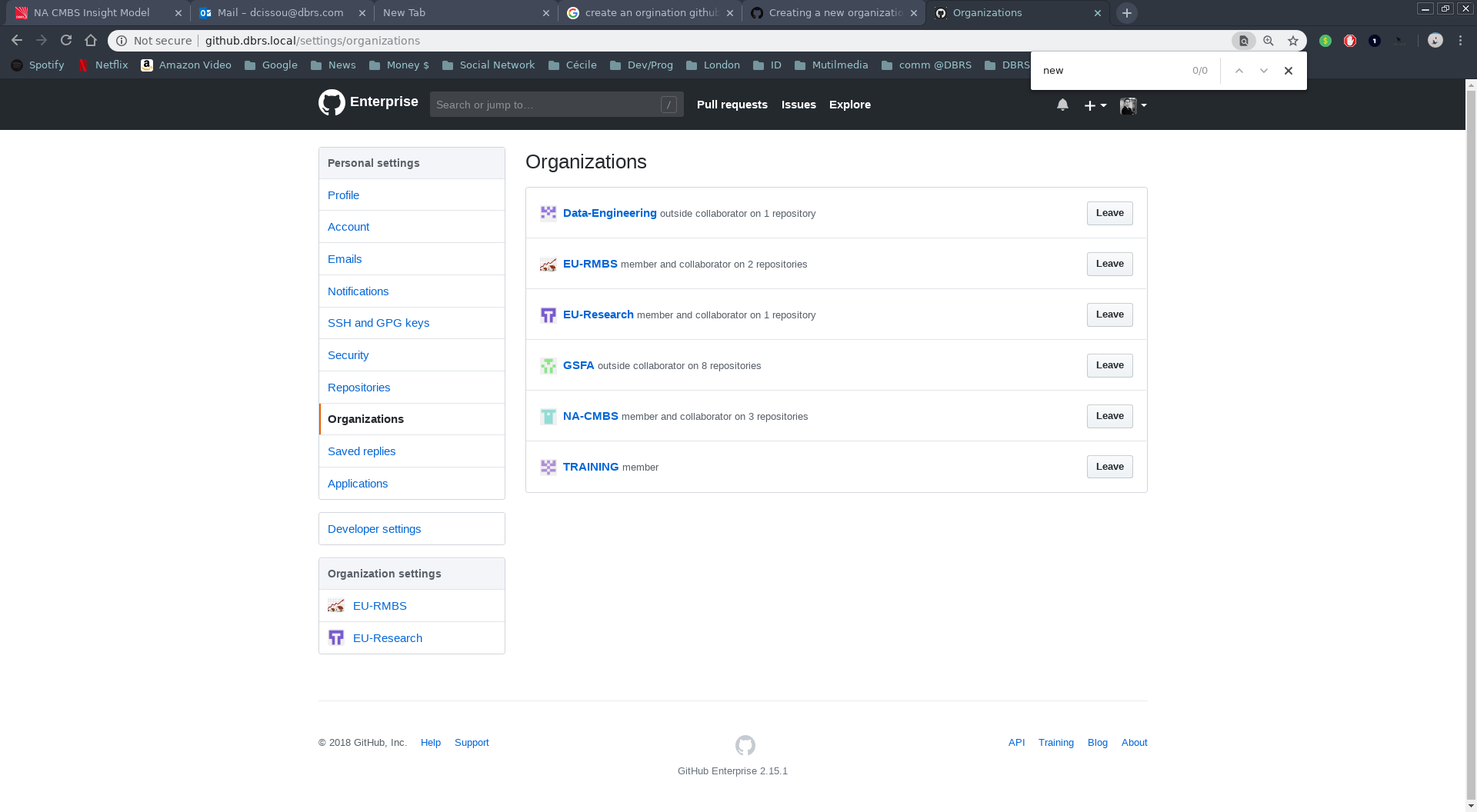Screen dimensions: 1477x812
Task: Open EU-Research organization link in list
Action: pos(598,314)
